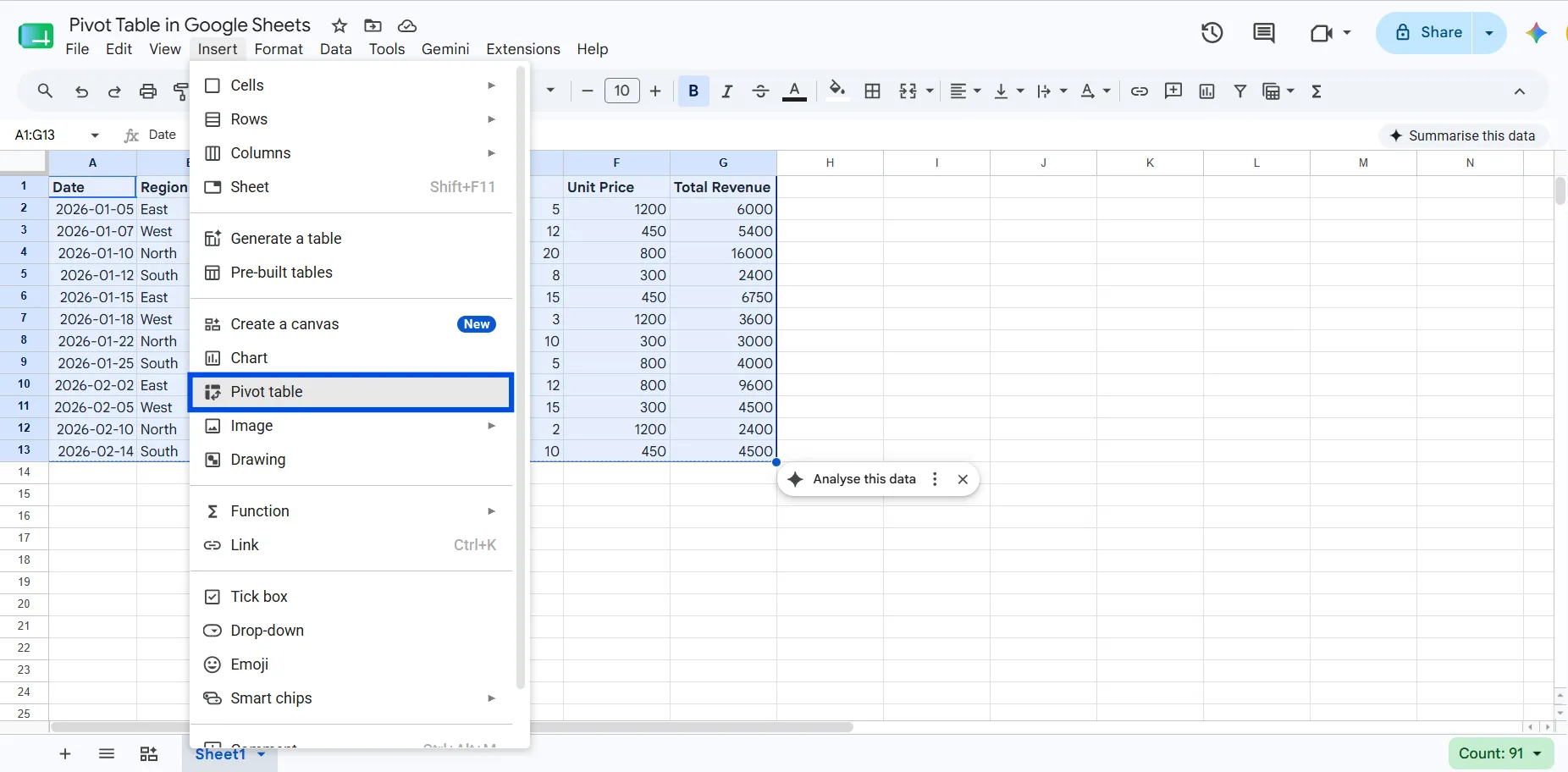Viewport: 1568px width, 772px height.
Task: Close the Analyse this data chip
Action: [x=963, y=479]
